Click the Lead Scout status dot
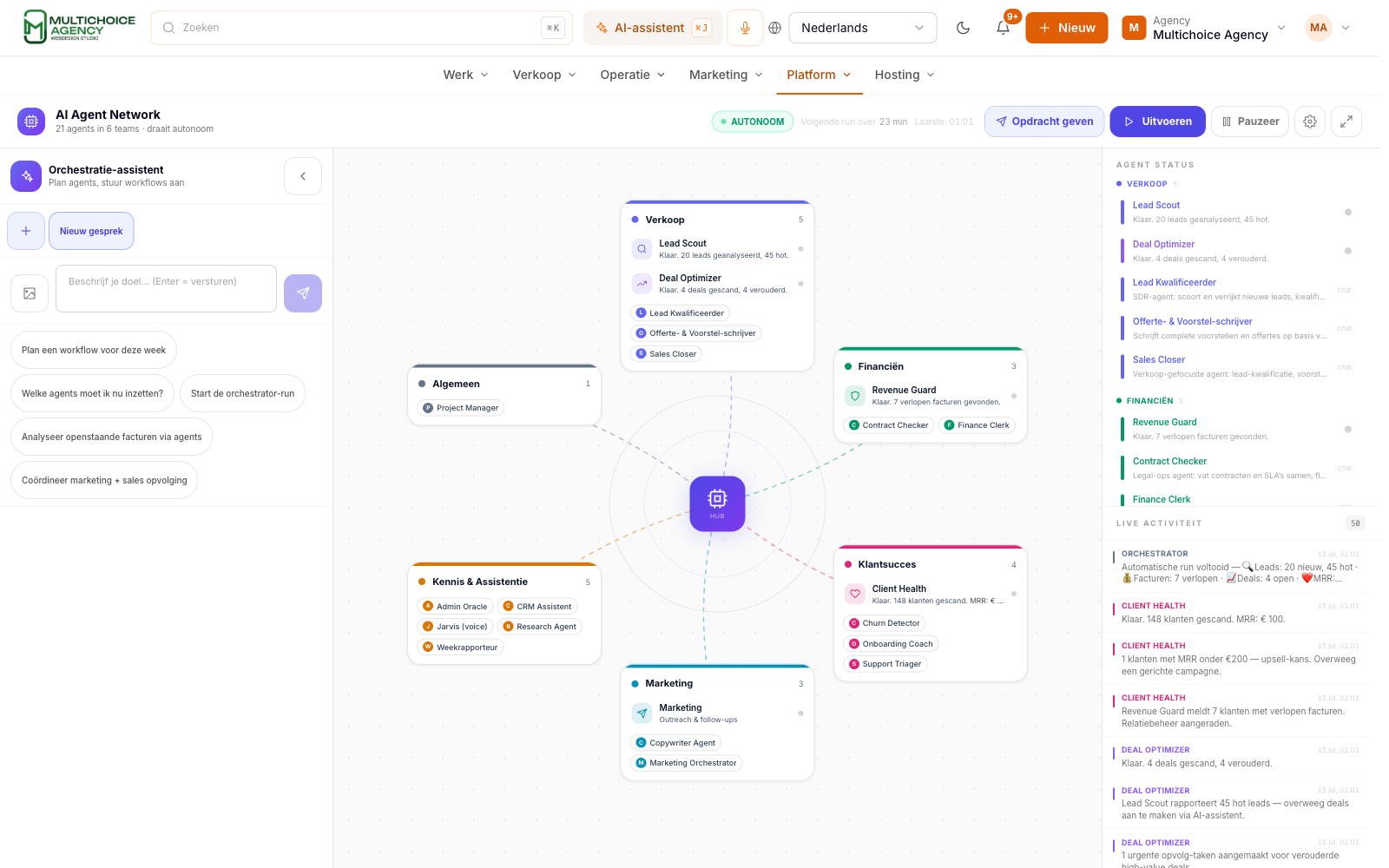1389x868 pixels. coord(1348,213)
